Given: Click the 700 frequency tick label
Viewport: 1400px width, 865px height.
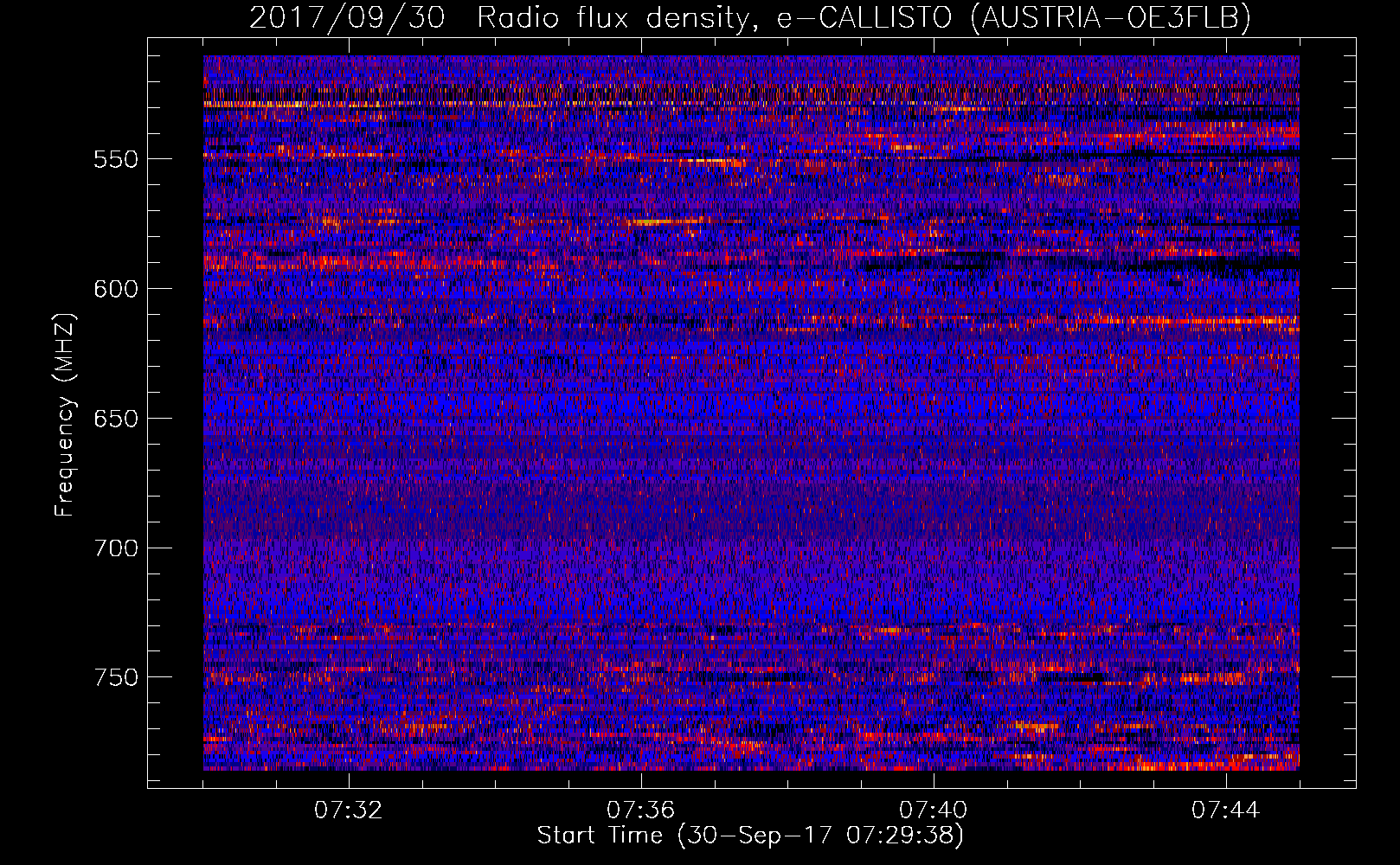Looking at the screenshot, I should click(x=116, y=548).
